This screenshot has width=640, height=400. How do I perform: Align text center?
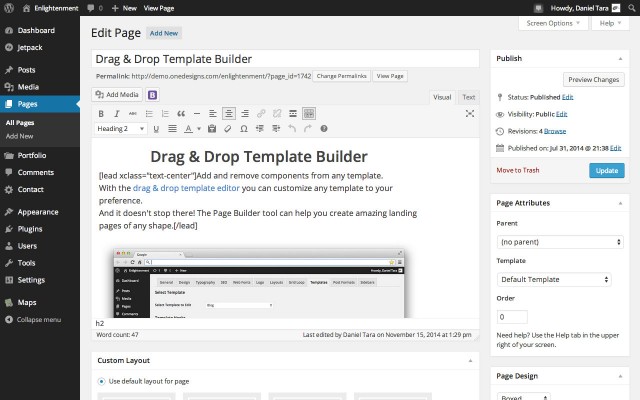[x=229, y=113]
